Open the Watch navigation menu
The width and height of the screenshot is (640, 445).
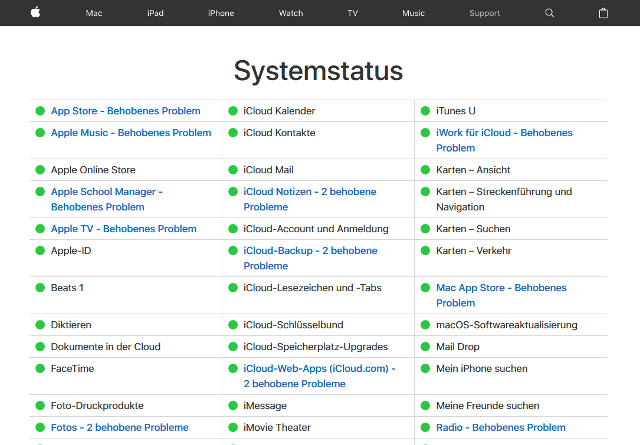tap(291, 13)
